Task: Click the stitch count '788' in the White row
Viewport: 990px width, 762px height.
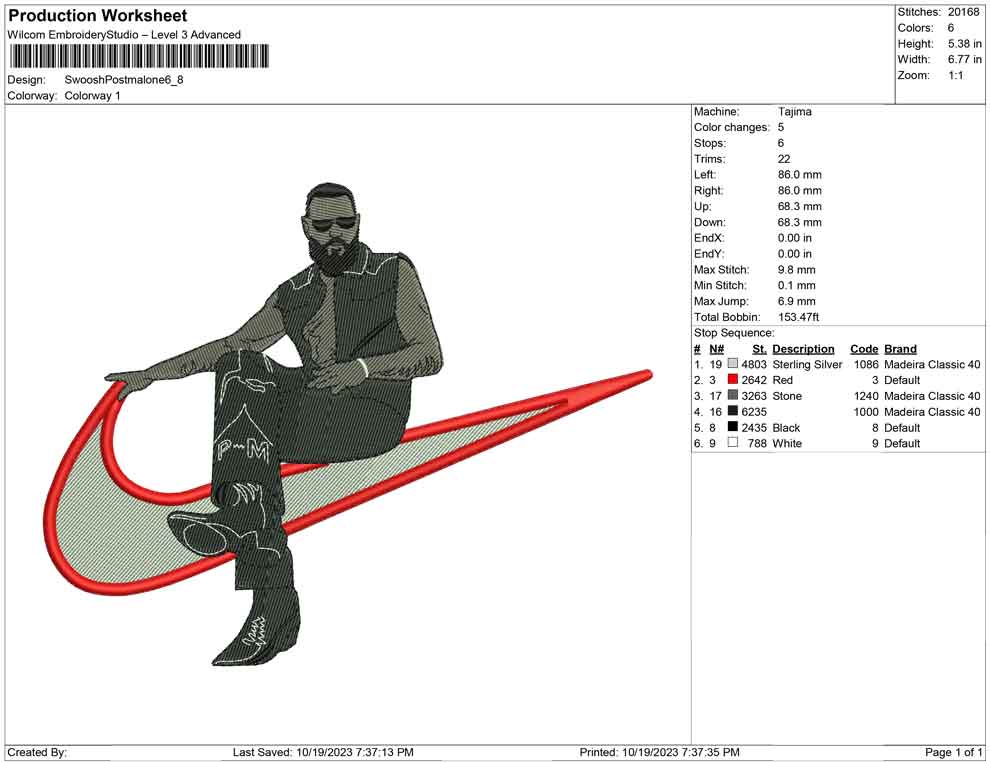Action: (757, 443)
